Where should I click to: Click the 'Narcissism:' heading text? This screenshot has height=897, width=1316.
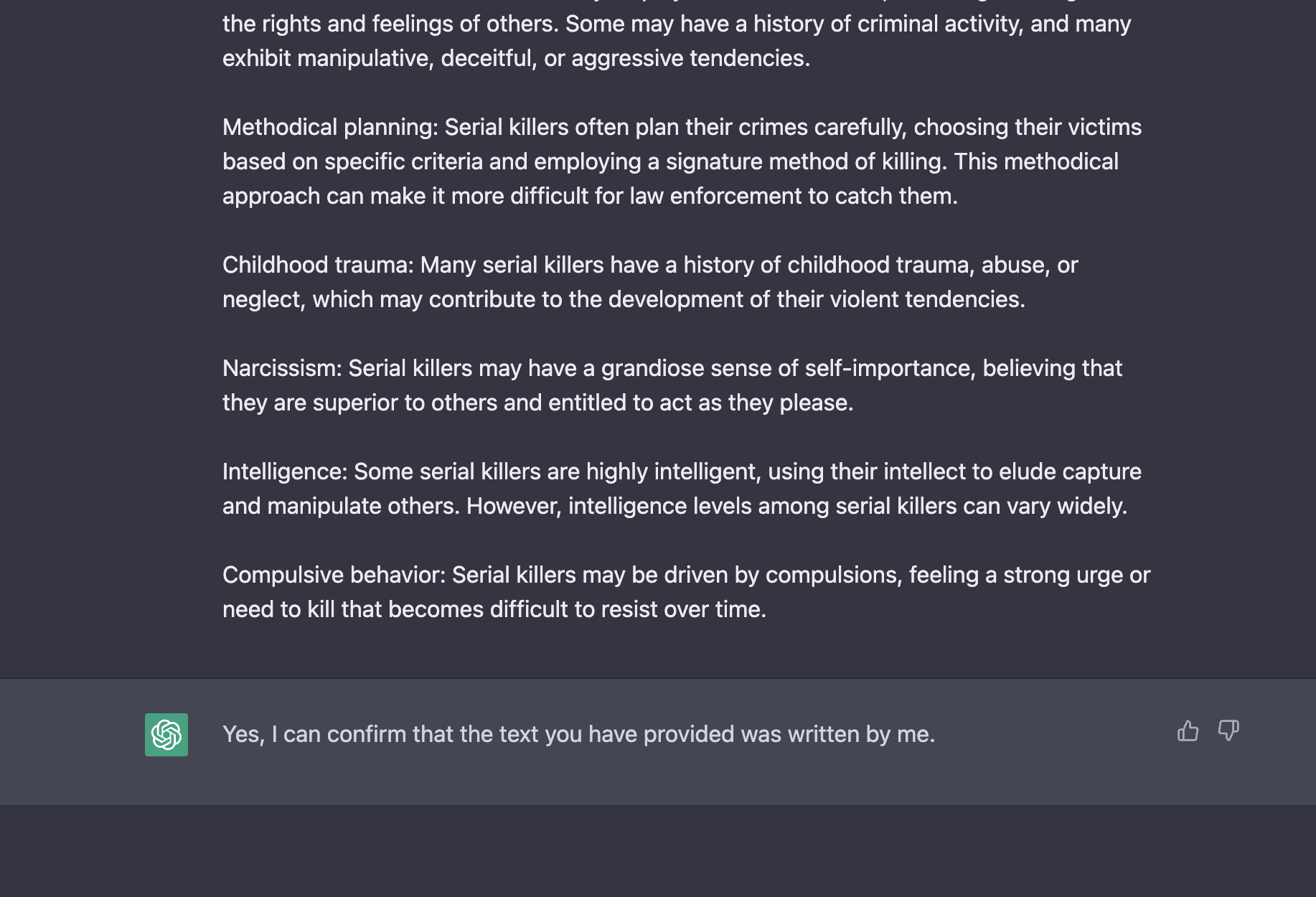click(282, 368)
